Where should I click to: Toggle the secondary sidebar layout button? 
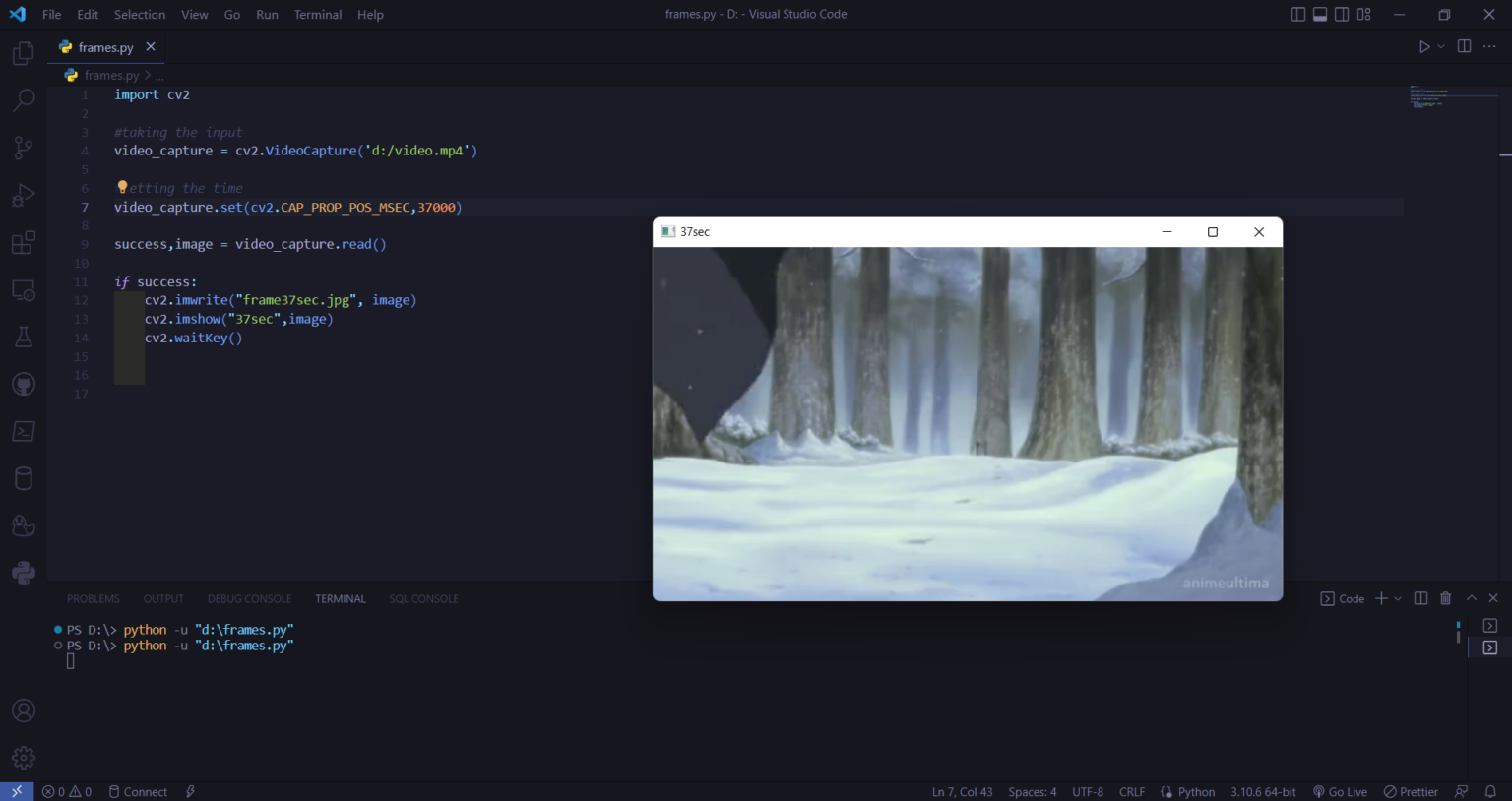pos(1342,14)
